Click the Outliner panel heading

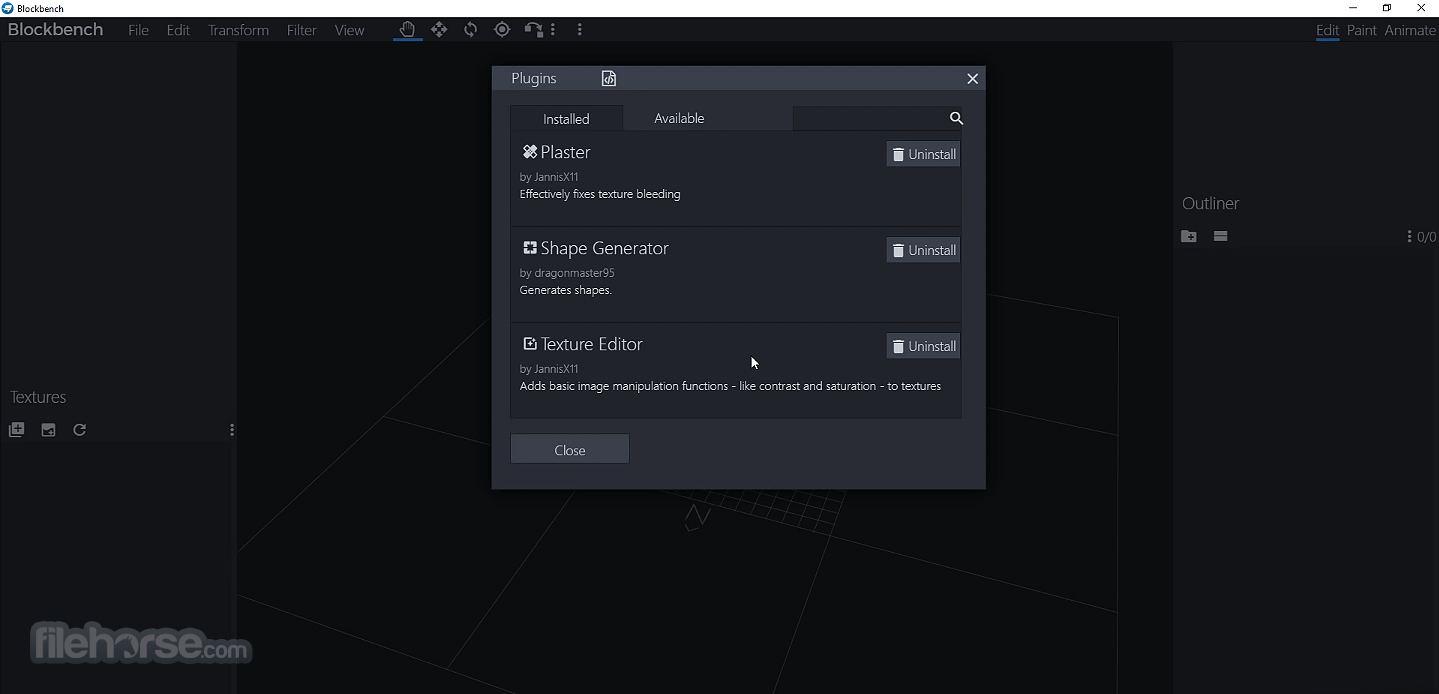(x=1210, y=203)
